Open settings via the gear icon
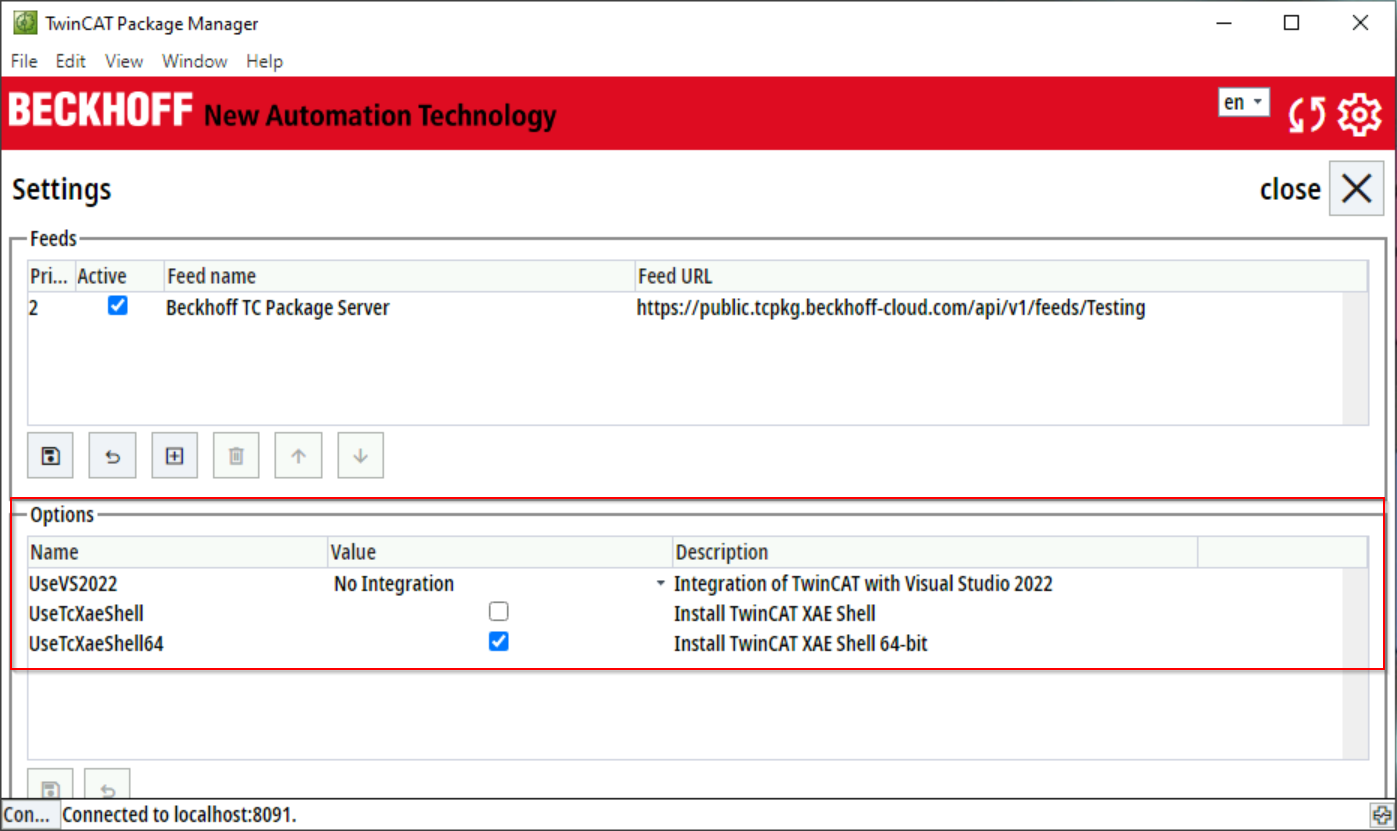 [x=1359, y=115]
